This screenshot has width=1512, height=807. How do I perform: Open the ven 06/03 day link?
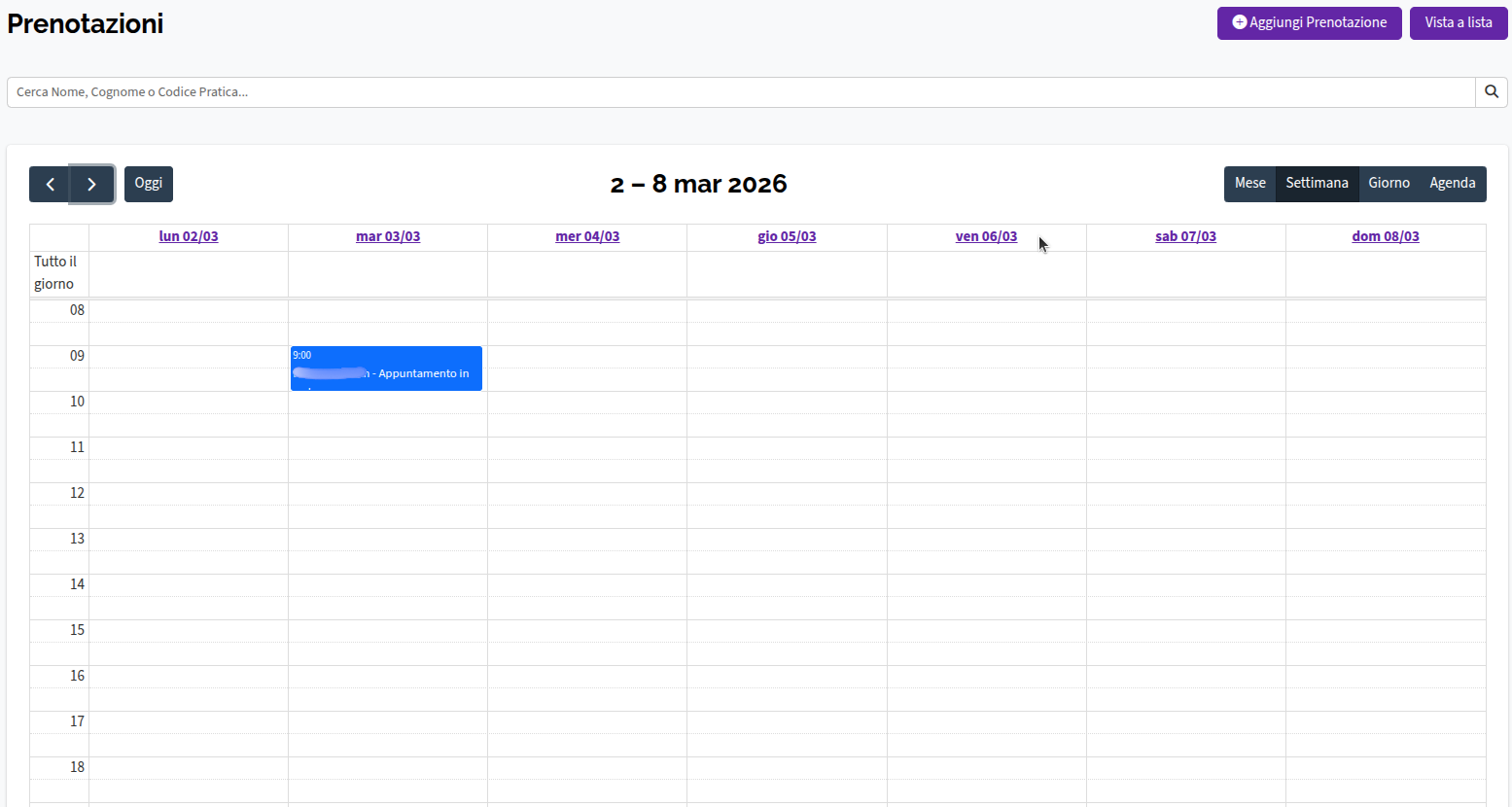pos(986,235)
